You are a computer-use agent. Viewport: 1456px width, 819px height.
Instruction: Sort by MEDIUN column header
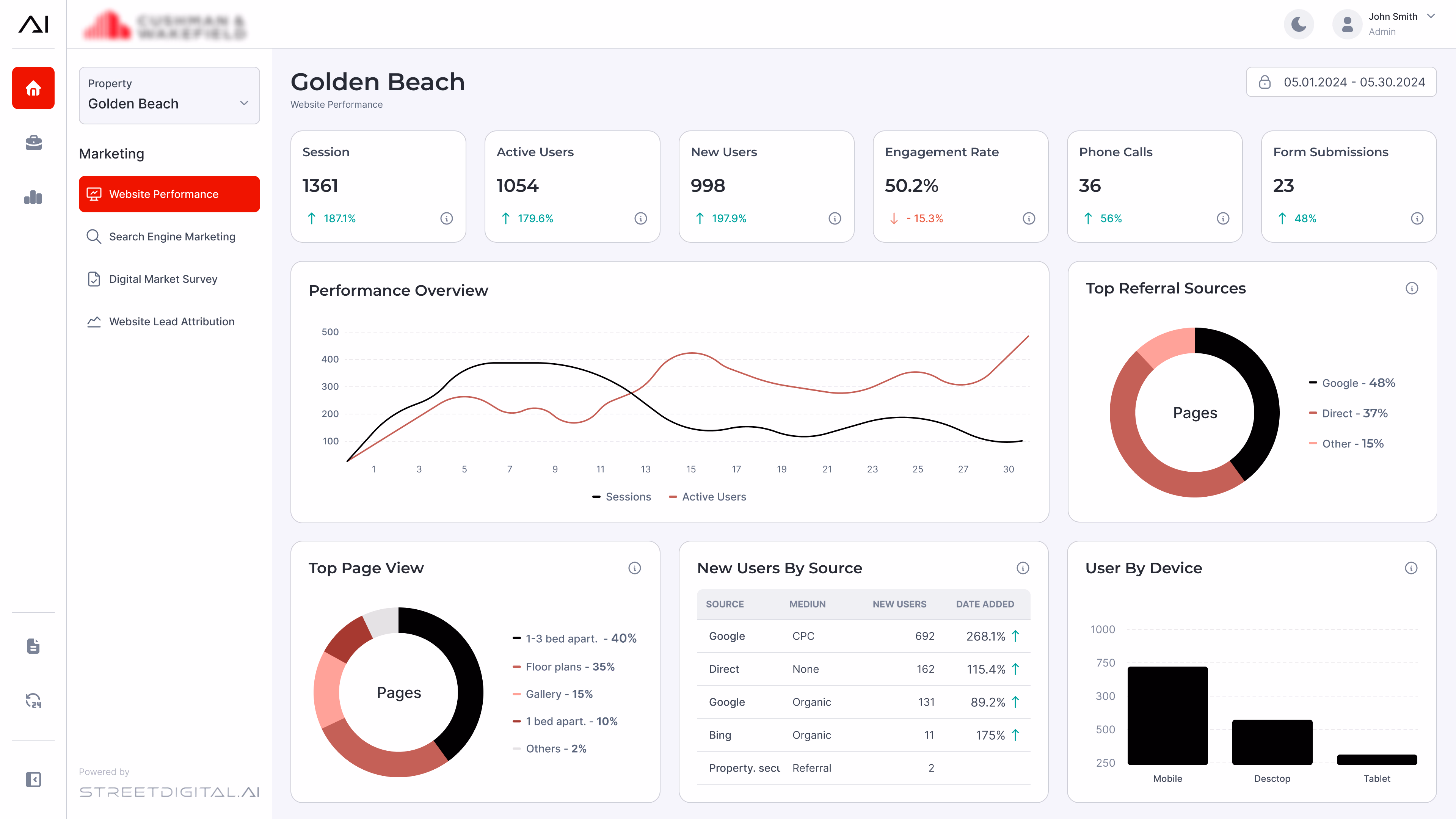tap(807, 604)
